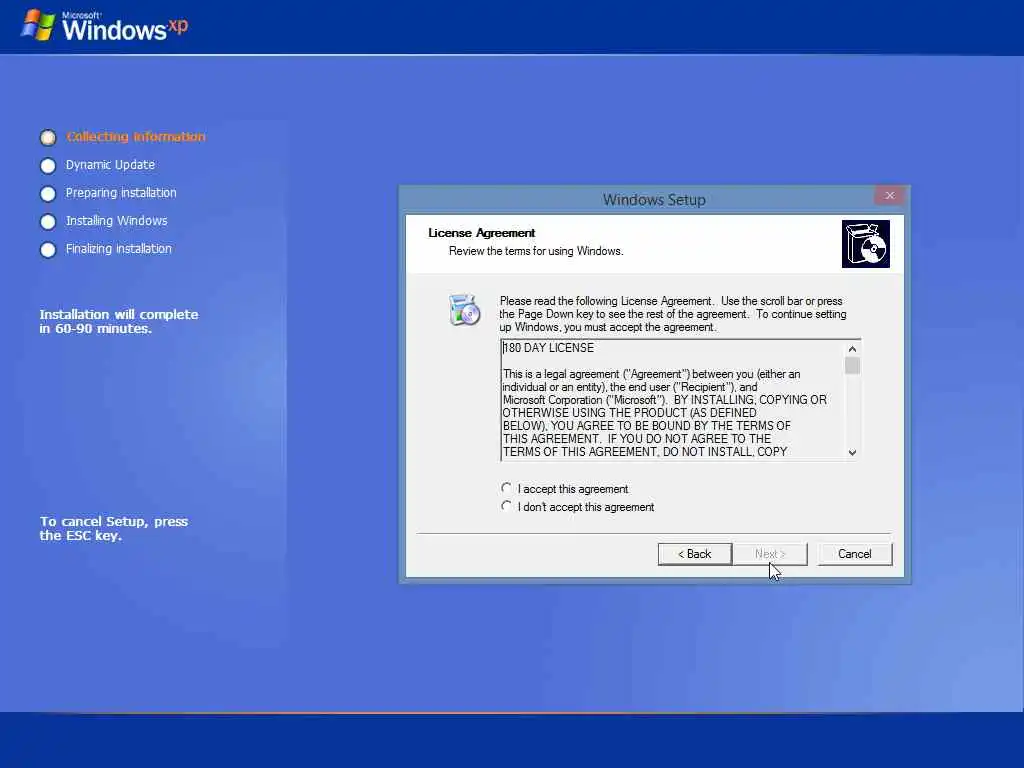The image size is (1024, 768).
Task: Choose "I don't accept this agreement" option
Action: point(506,506)
